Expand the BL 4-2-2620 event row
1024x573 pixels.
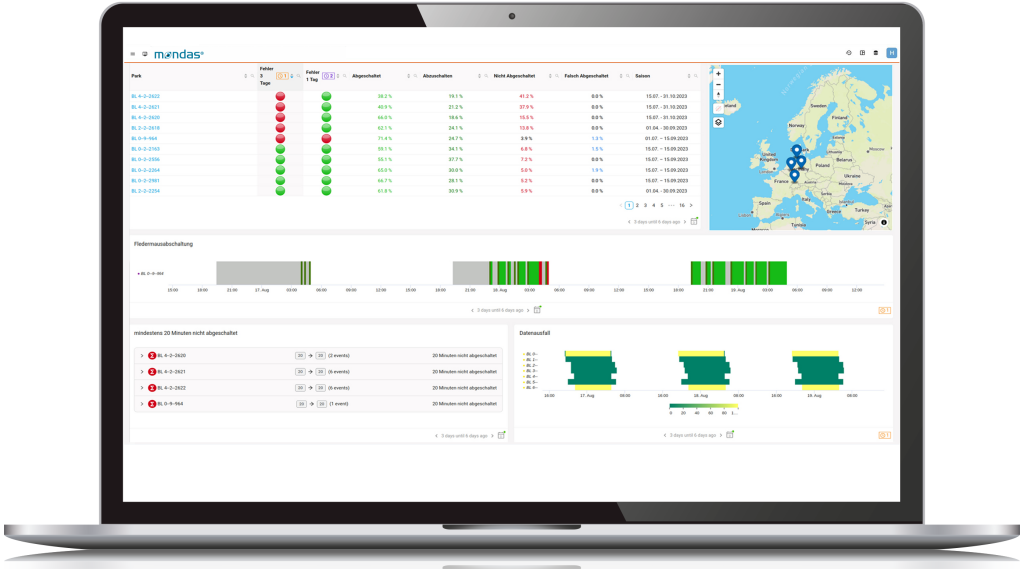[x=142, y=355]
